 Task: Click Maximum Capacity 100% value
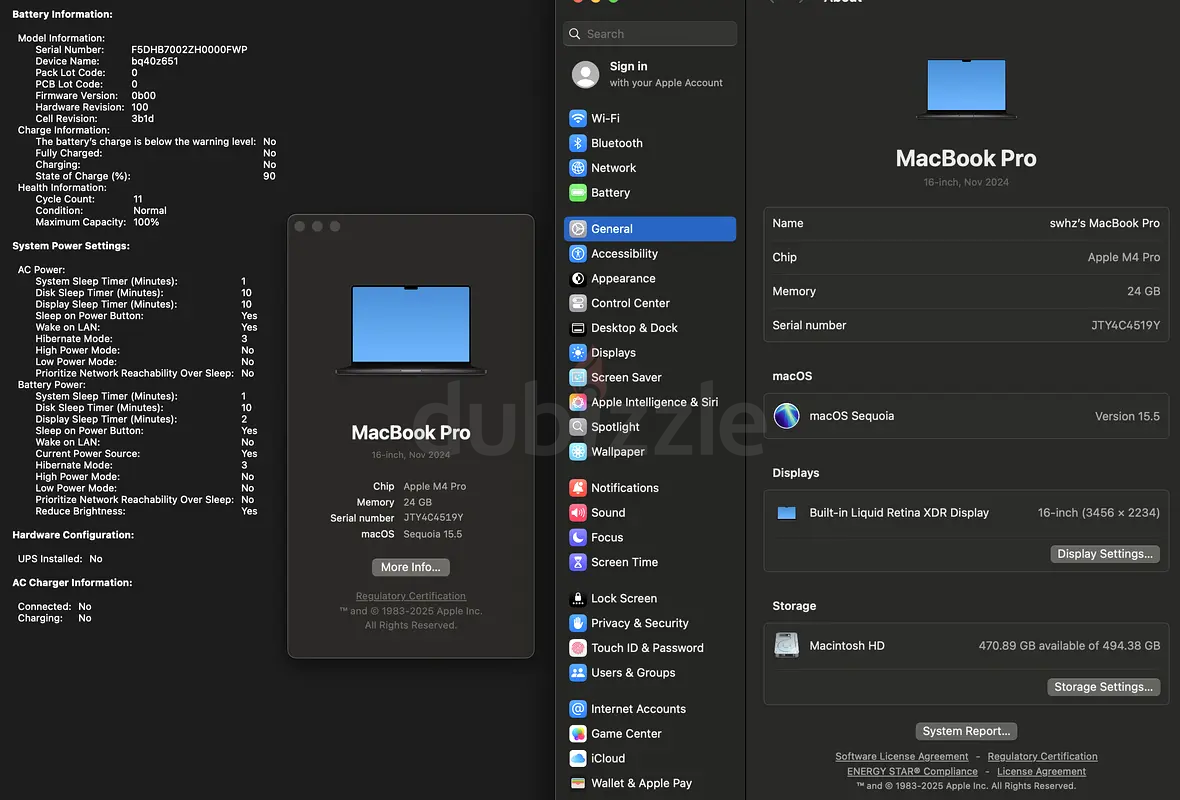coord(146,222)
